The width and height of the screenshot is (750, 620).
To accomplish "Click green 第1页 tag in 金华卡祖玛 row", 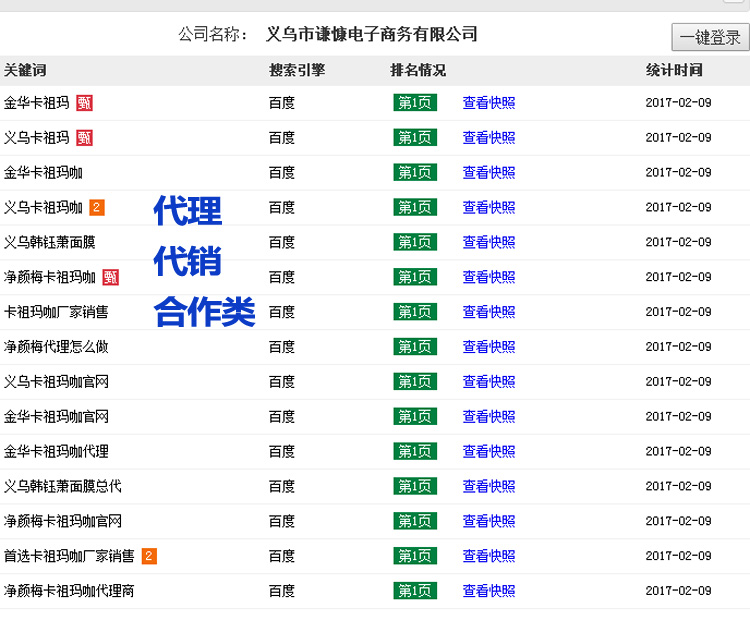I will [x=415, y=103].
